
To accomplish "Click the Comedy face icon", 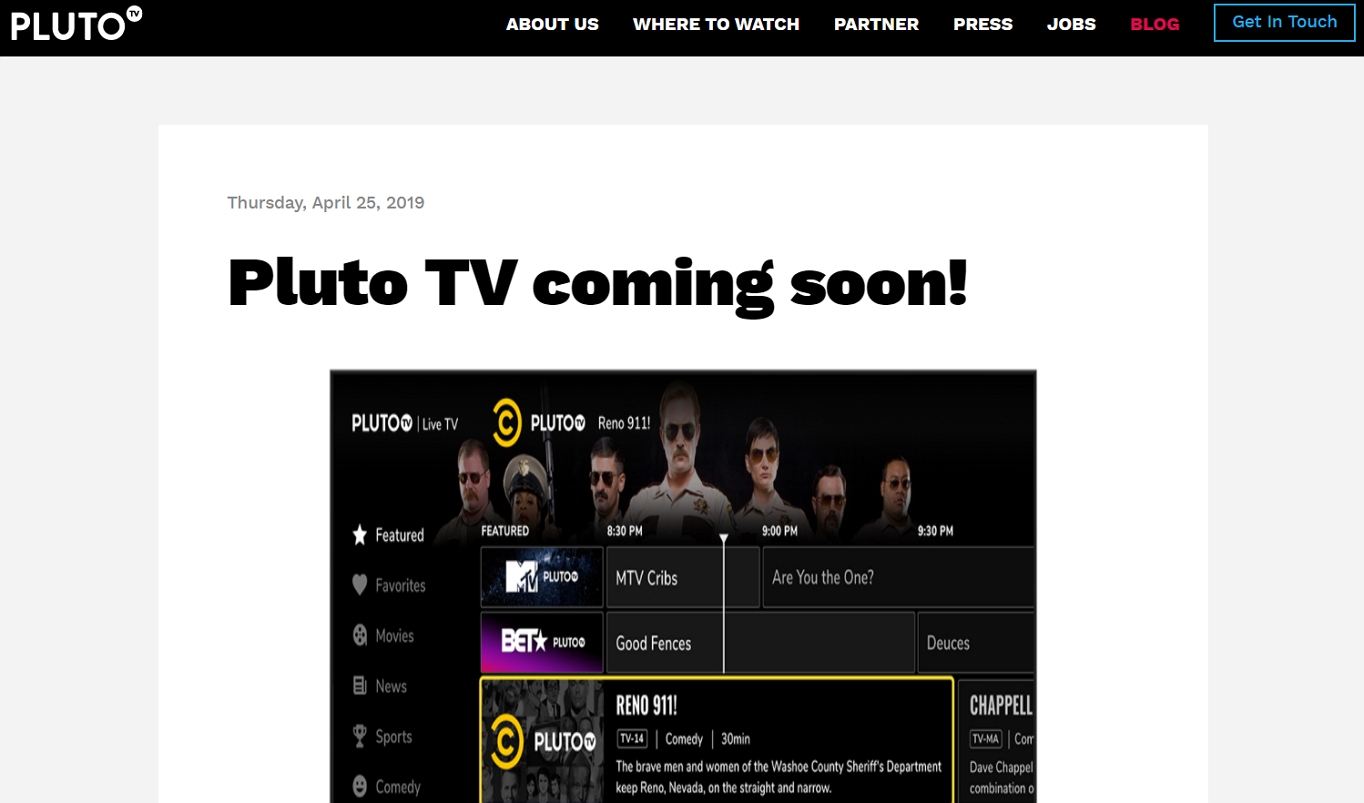I will 360,786.
